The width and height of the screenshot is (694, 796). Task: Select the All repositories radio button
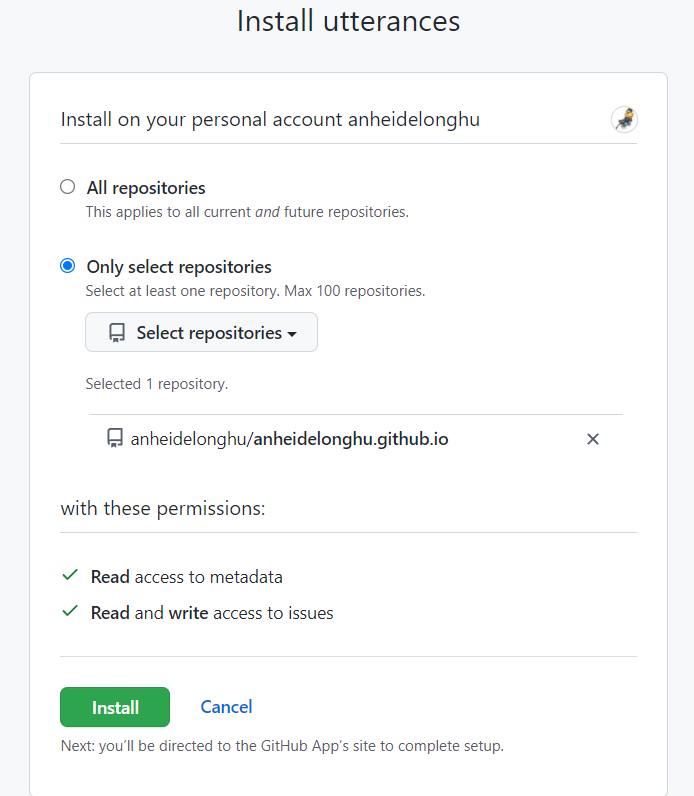[68, 187]
